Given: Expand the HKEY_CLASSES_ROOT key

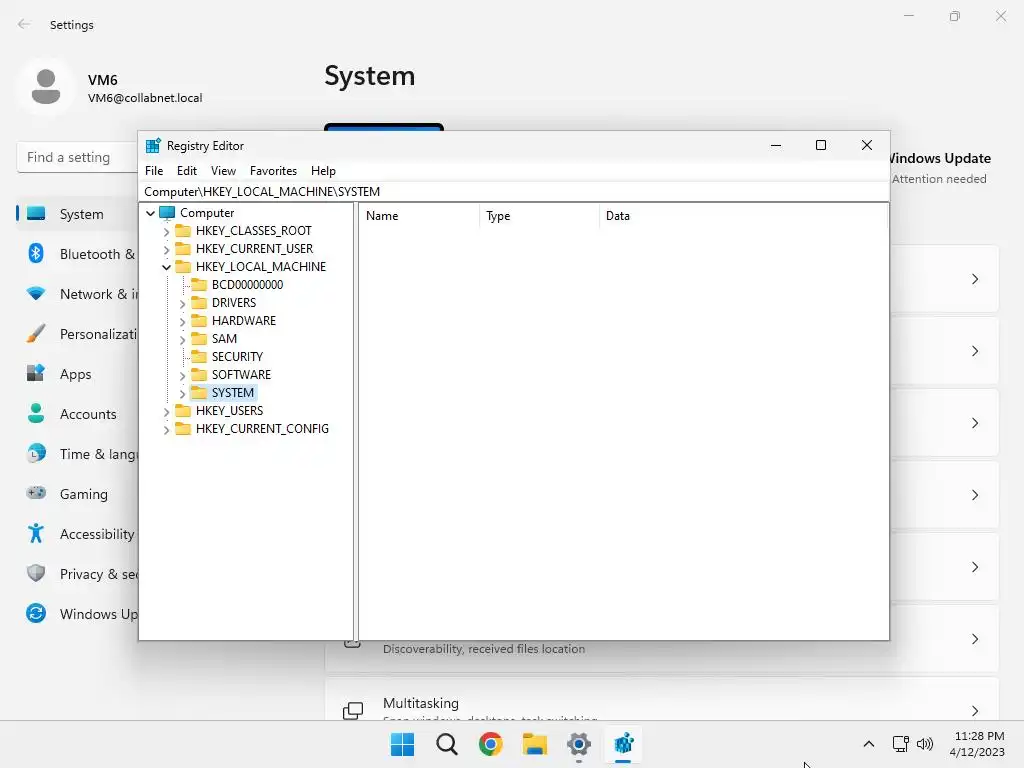Looking at the screenshot, I should click(x=166, y=231).
